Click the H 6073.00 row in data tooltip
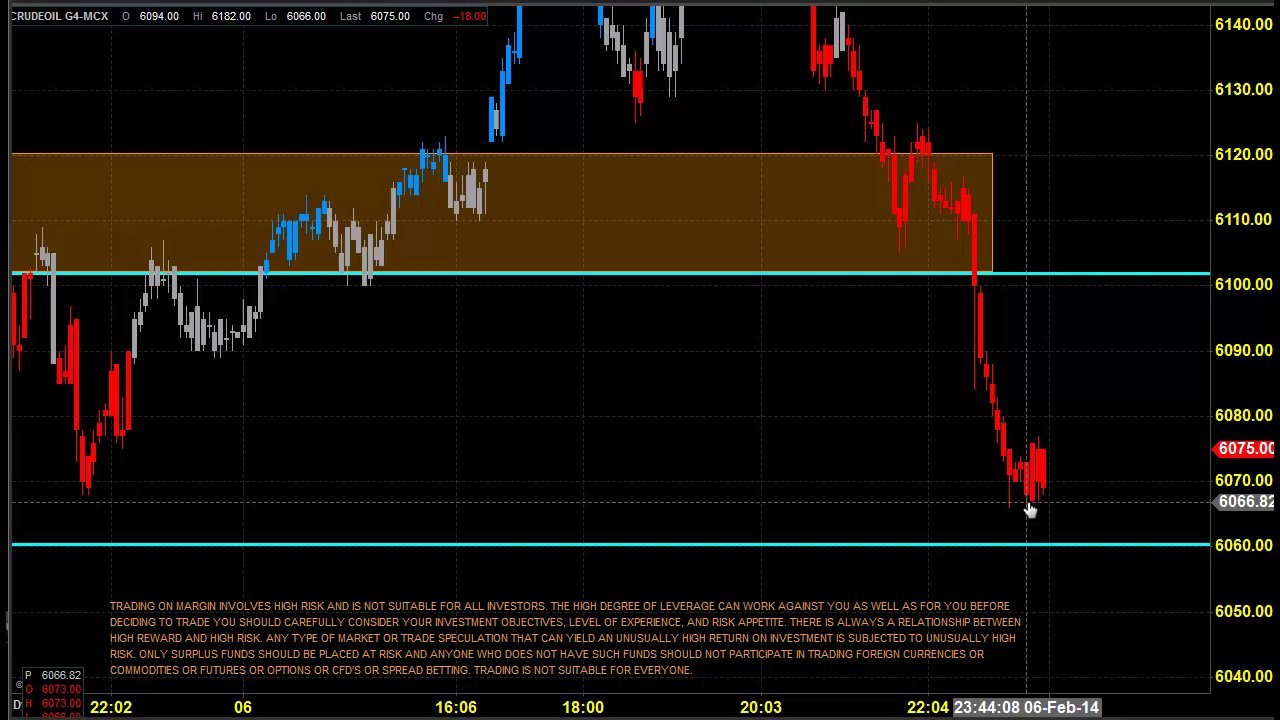Viewport: 1280px width, 720px height. click(53, 704)
